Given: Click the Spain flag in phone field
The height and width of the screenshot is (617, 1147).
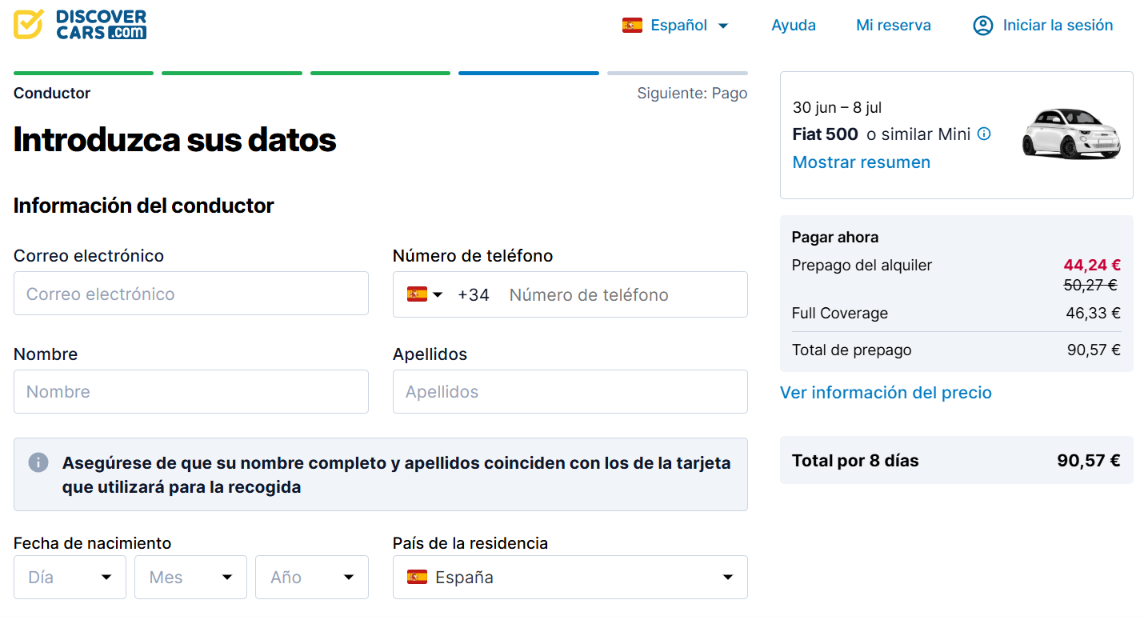Looking at the screenshot, I should tap(417, 294).
